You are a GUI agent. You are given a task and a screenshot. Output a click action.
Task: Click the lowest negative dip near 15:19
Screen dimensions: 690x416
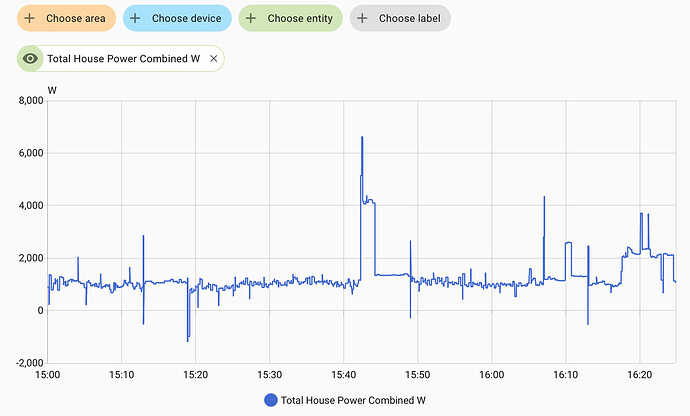pos(188,340)
